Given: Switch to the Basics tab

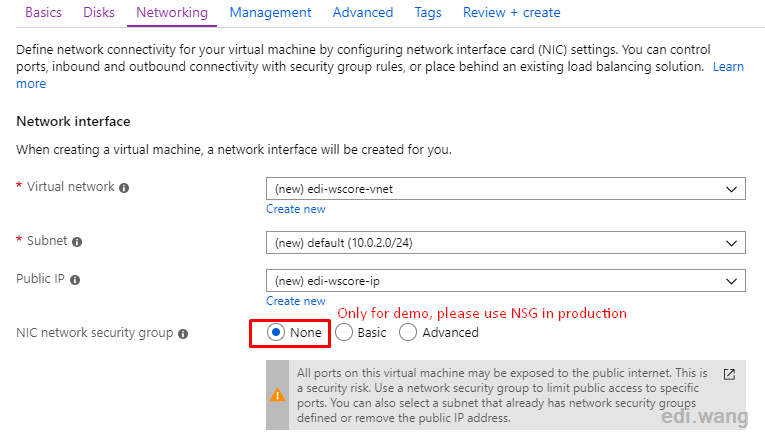Looking at the screenshot, I should tap(43, 12).
